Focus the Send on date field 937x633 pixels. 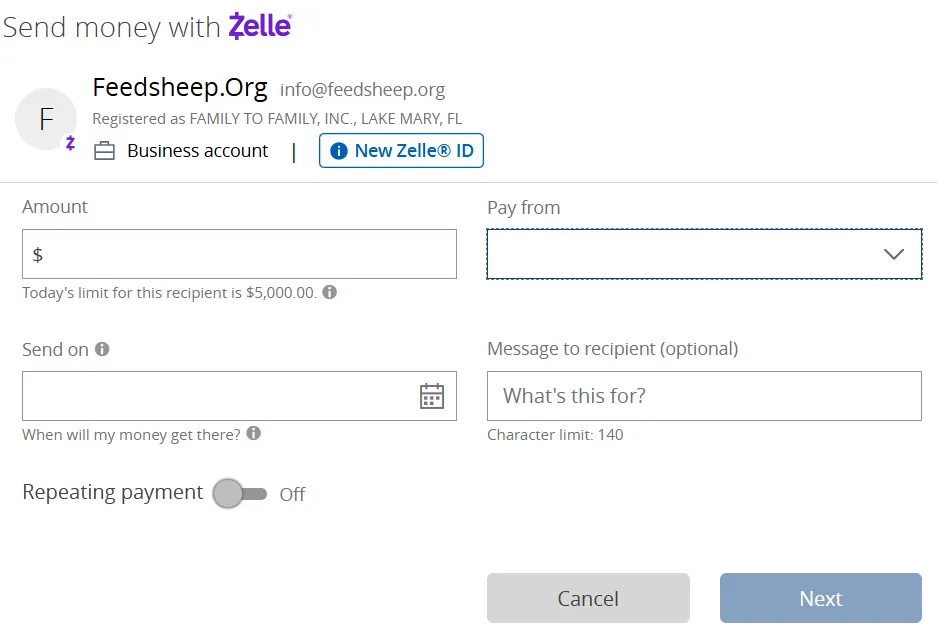(215, 396)
